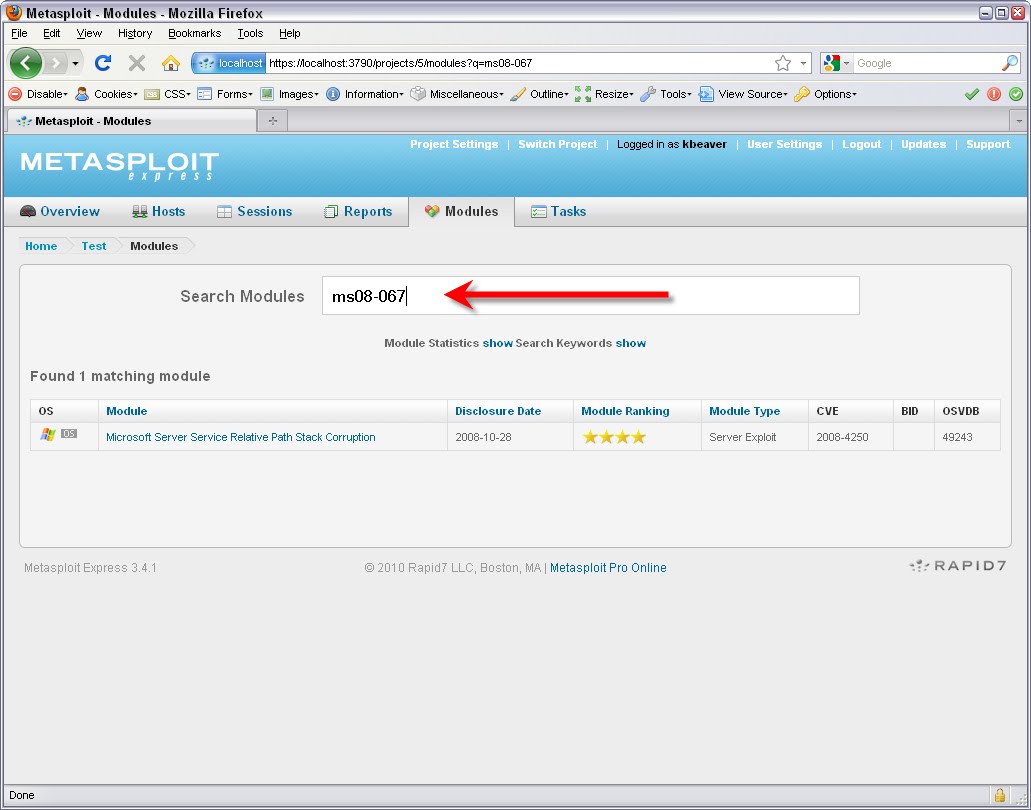Click the Stop loading X icon

pos(137,63)
